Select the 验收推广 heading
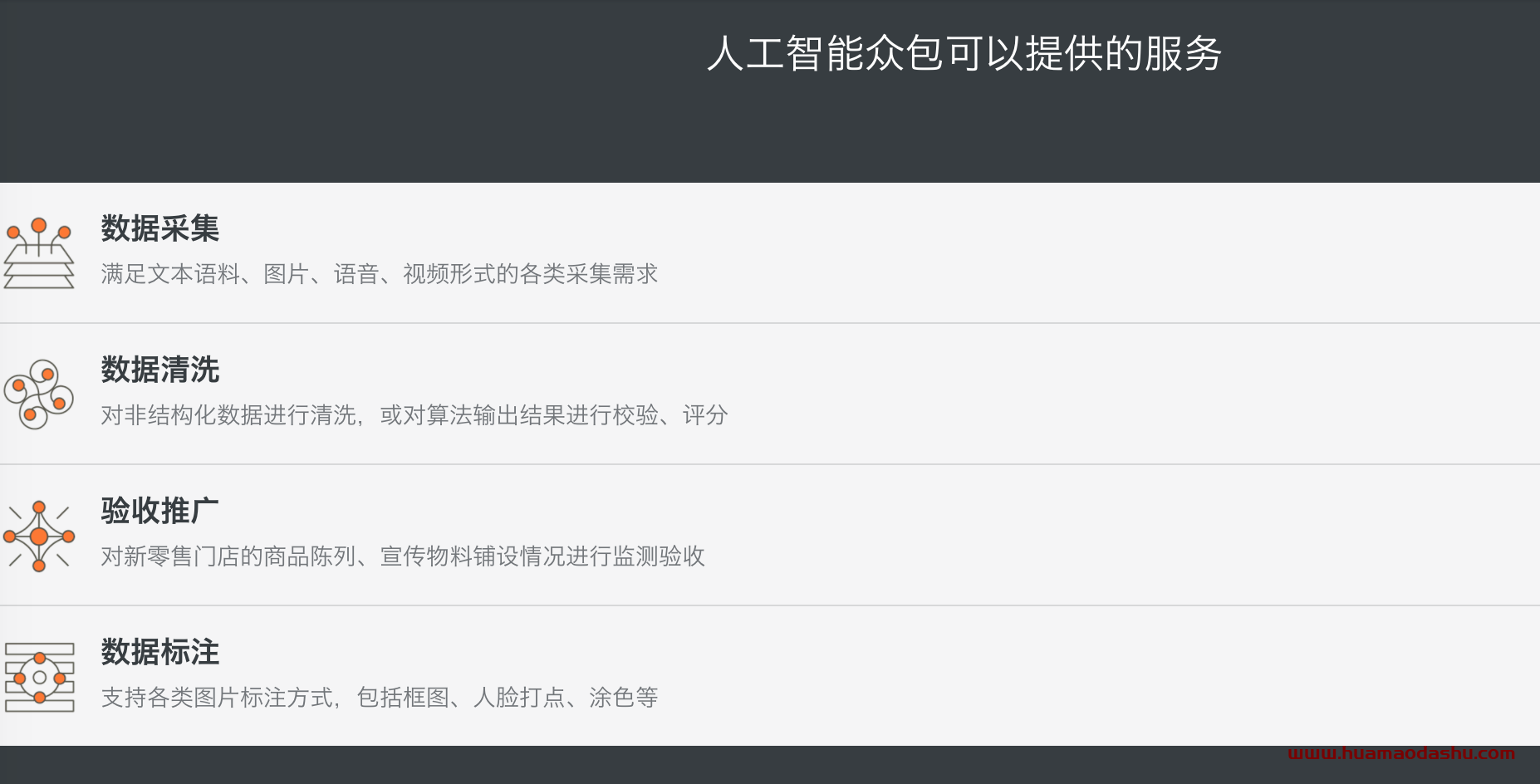The height and width of the screenshot is (784, 1540). [x=160, y=511]
